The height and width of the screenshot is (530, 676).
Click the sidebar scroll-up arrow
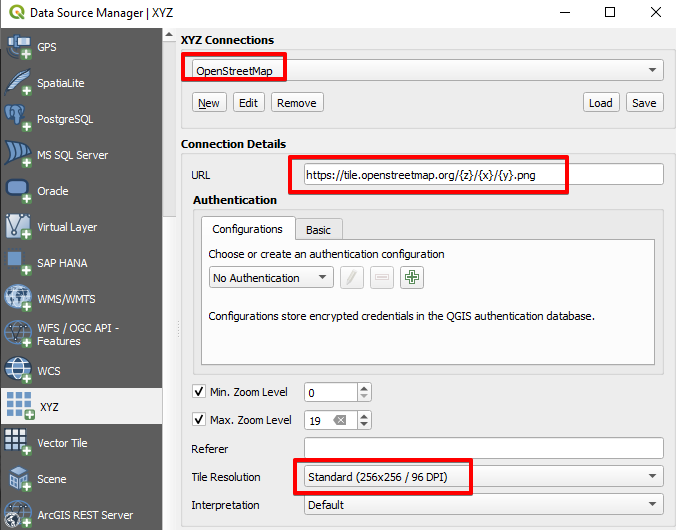[169, 34]
